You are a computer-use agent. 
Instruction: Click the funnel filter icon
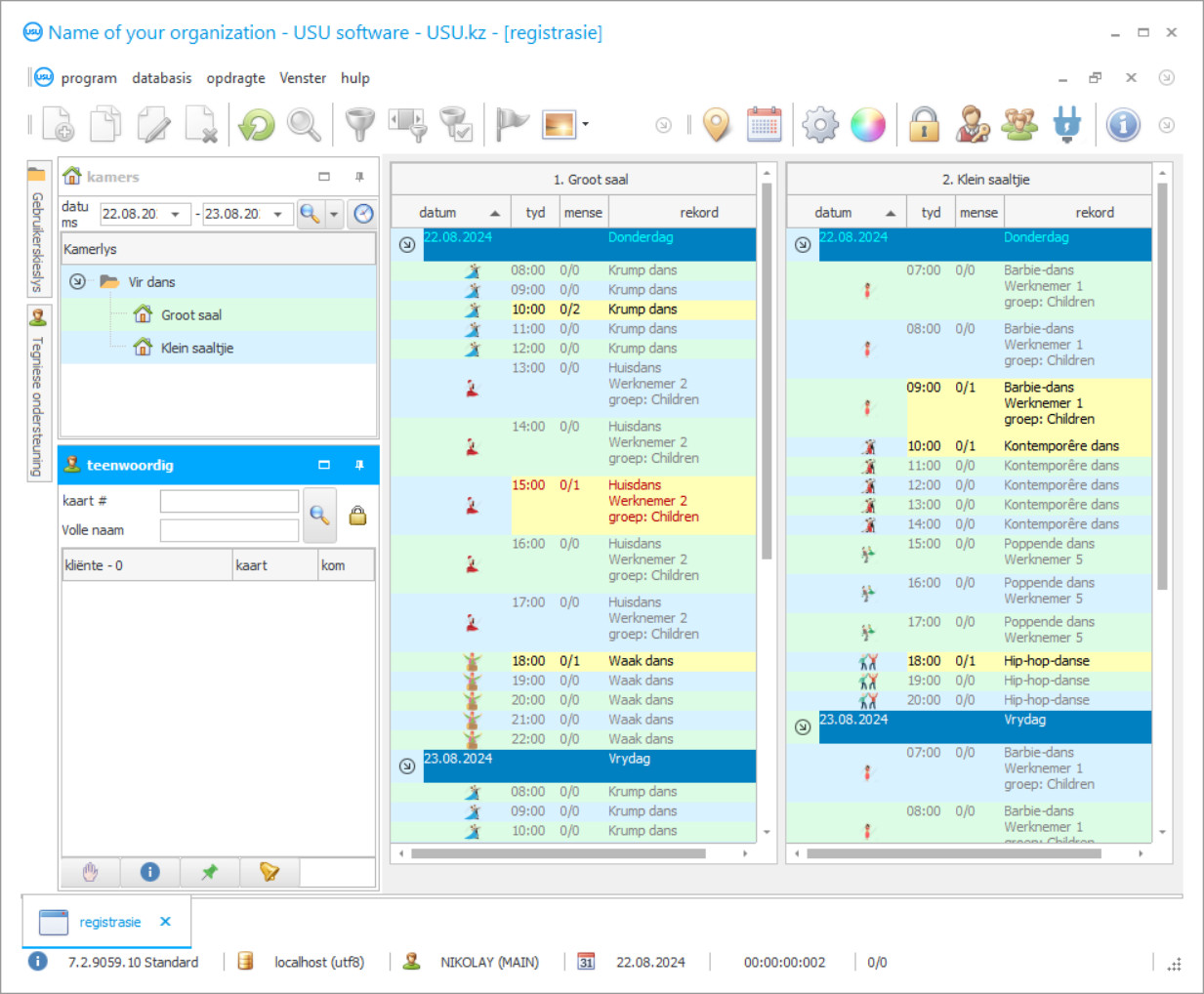coord(359,125)
